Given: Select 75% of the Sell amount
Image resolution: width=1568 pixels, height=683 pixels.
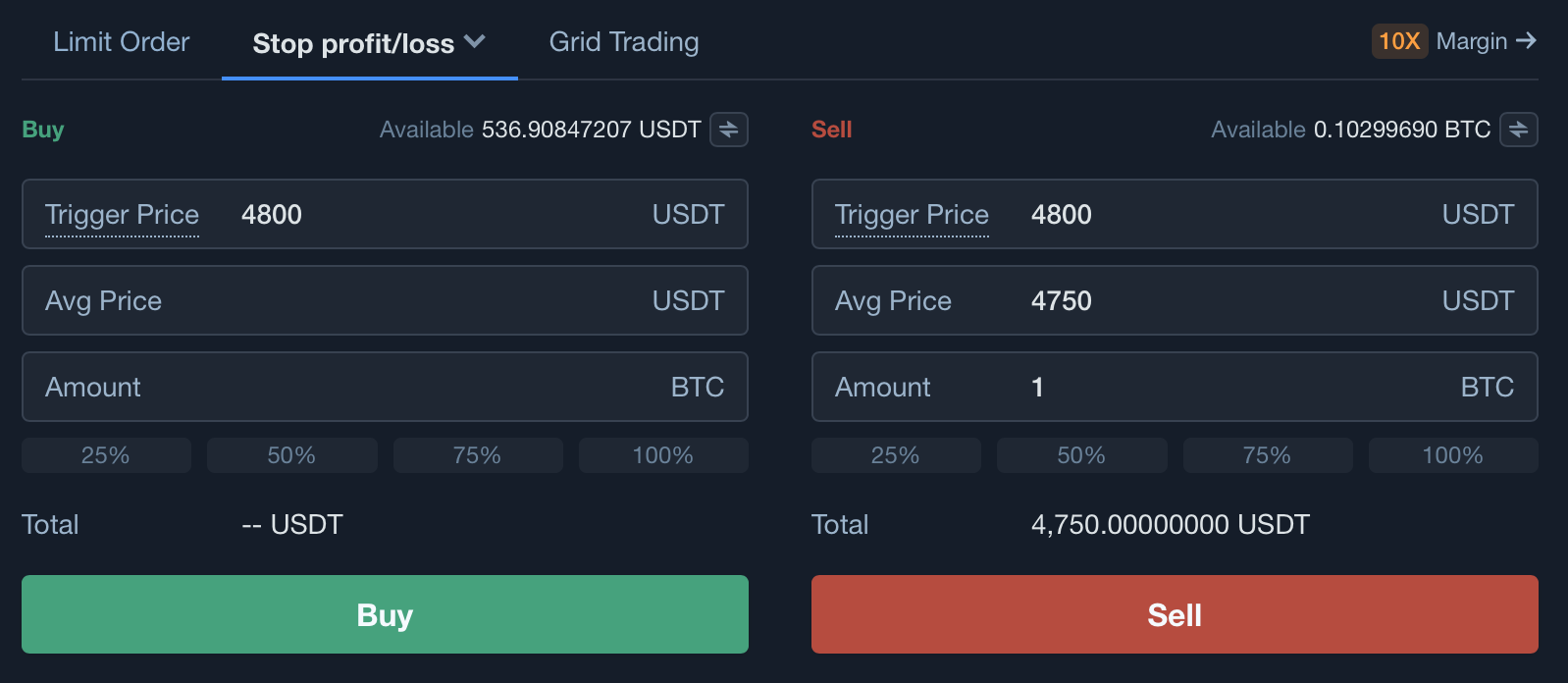Looking at the screenshot, I should click(x=1267, y=455).
